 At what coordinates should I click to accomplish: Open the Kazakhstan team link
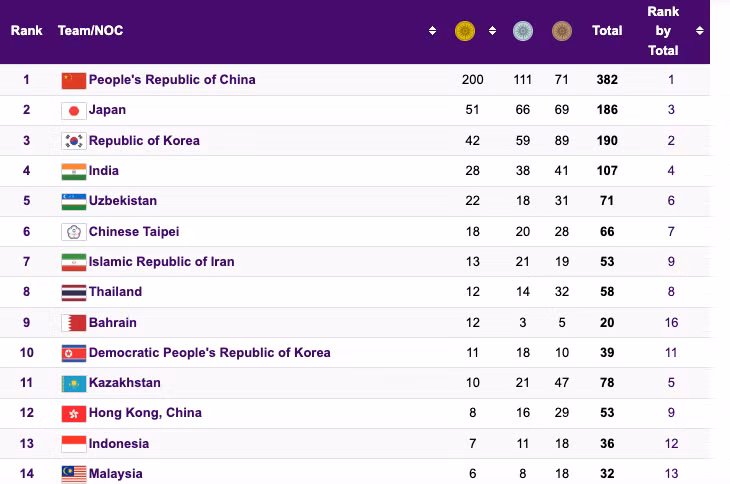click(124, 383)
